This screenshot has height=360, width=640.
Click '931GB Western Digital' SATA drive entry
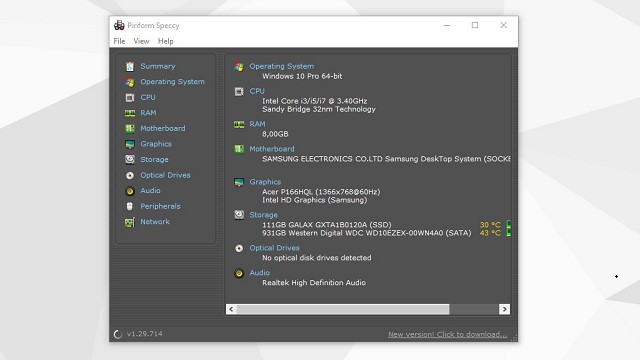367,233
